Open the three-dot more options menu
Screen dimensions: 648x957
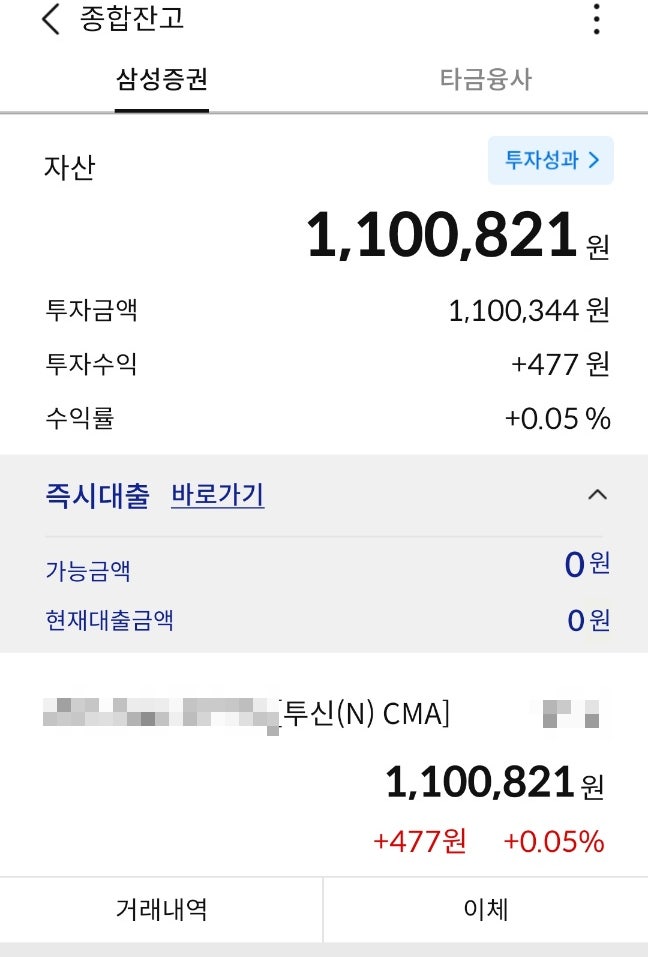(x=597, y=19)
